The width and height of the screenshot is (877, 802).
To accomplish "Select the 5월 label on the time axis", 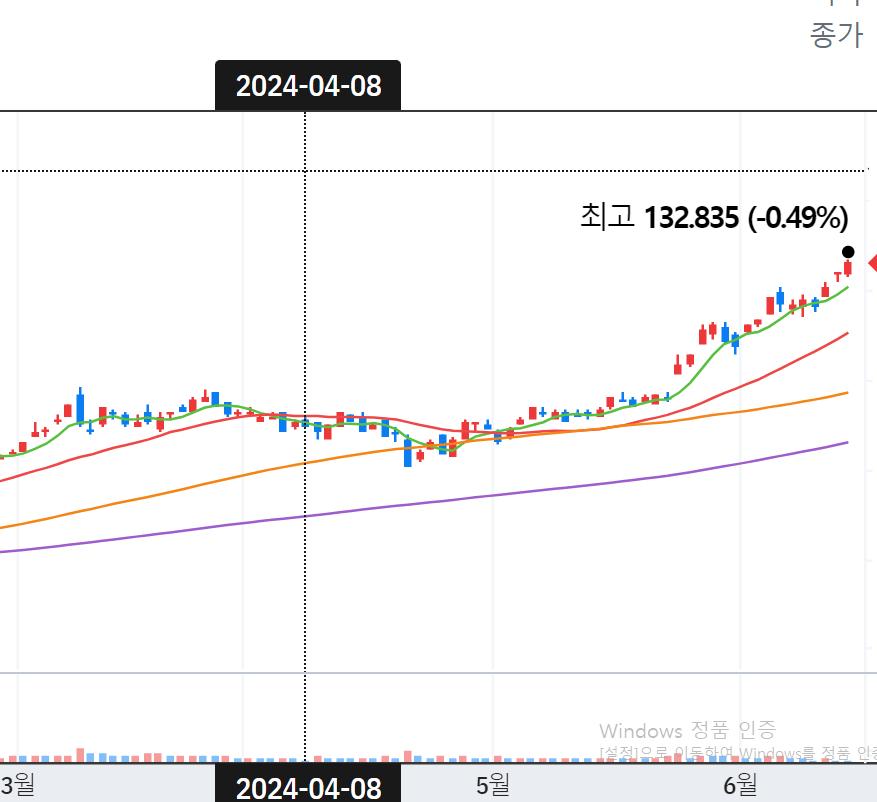I will pyautogui.click(x=493, y=784).
